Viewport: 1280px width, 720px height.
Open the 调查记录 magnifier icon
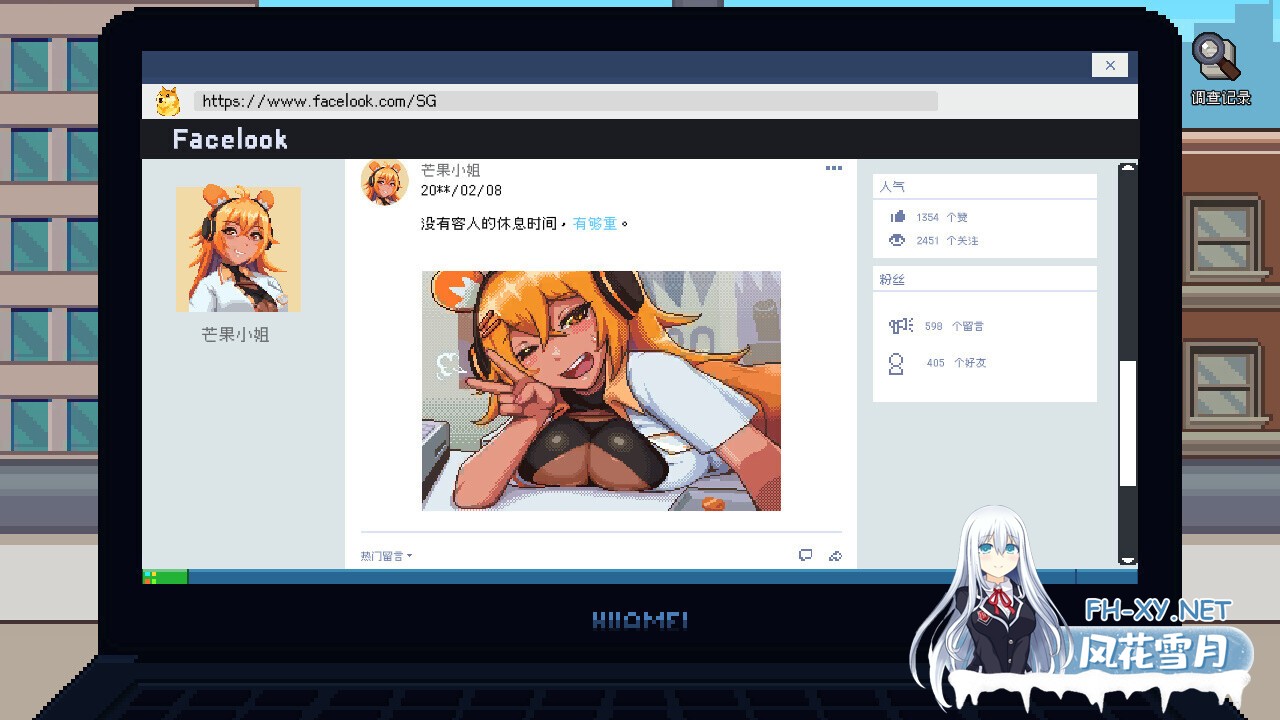1218,60
